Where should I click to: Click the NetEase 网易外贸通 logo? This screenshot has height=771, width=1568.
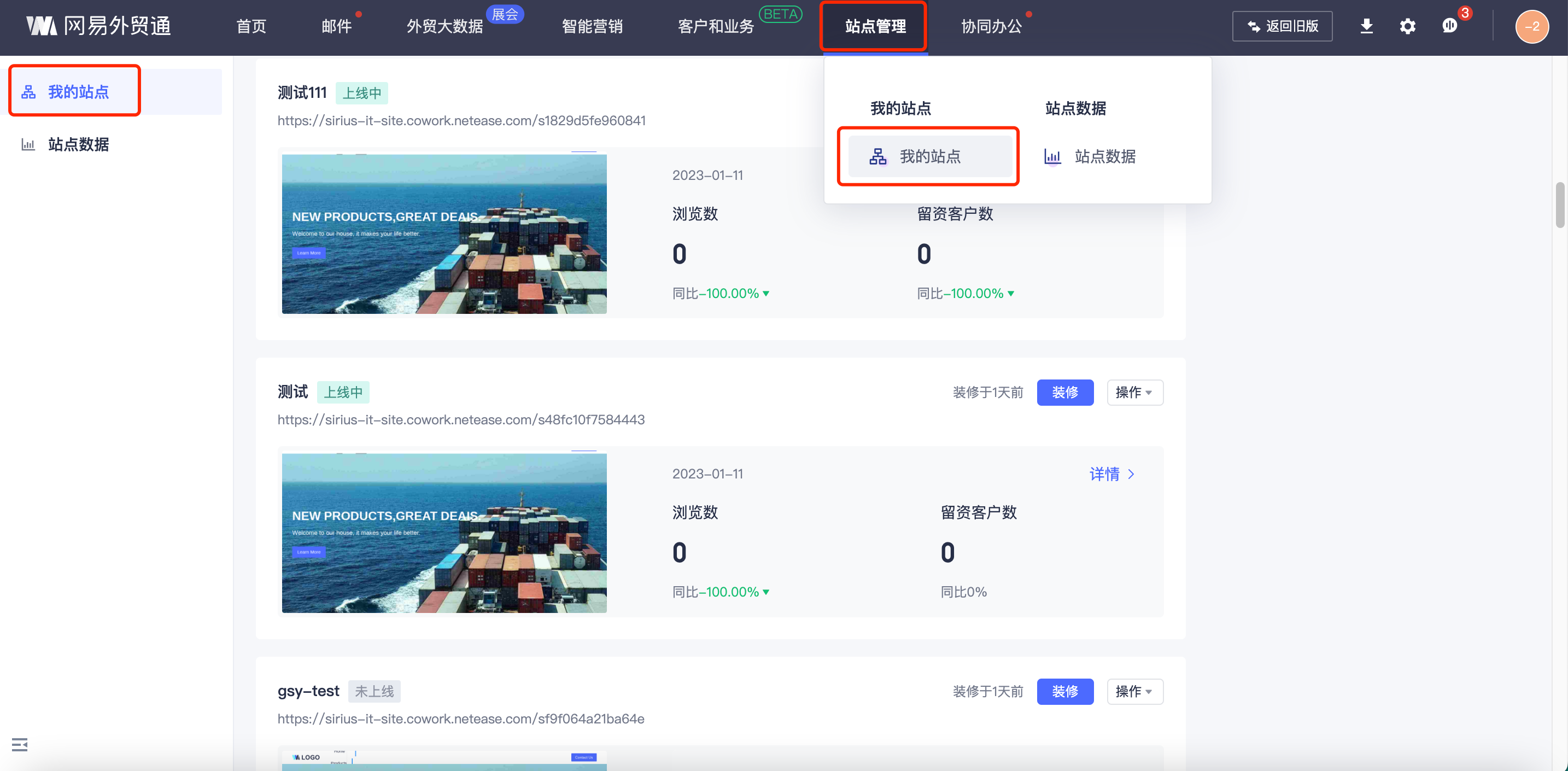pyautogui.click(x=98, y=26)
